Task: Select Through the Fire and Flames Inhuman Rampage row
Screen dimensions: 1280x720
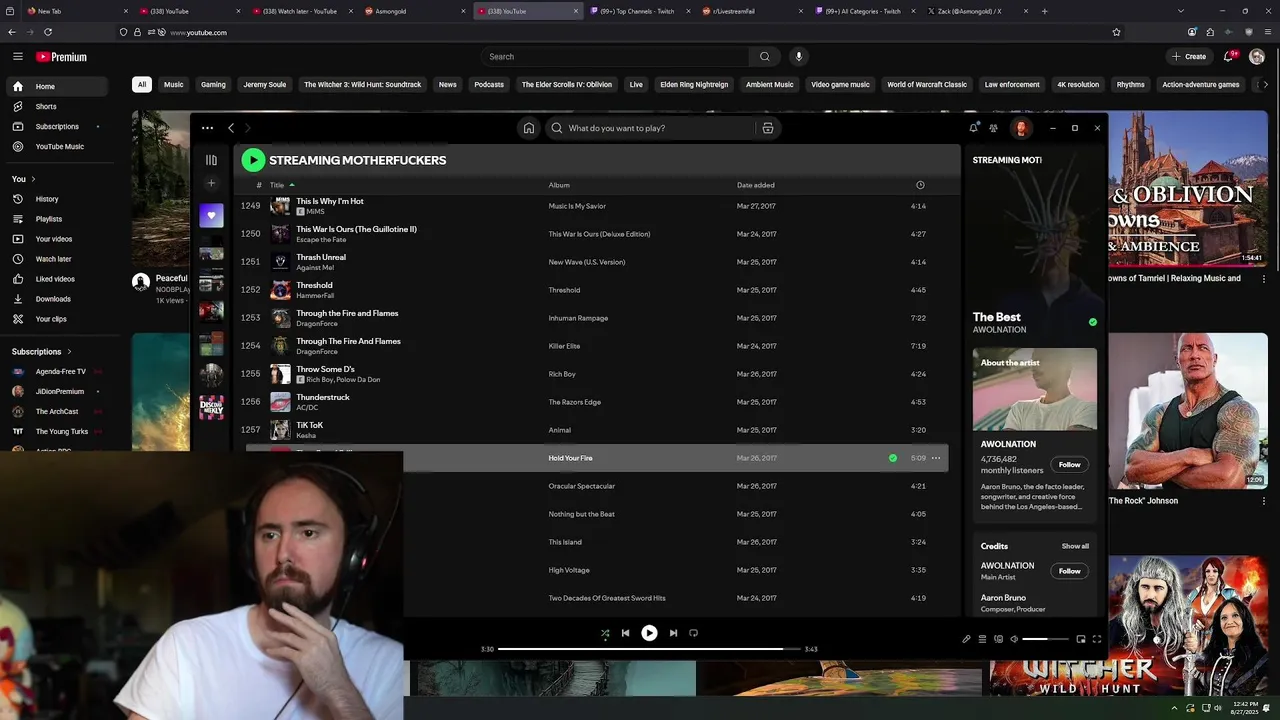Action: (596, 318)
